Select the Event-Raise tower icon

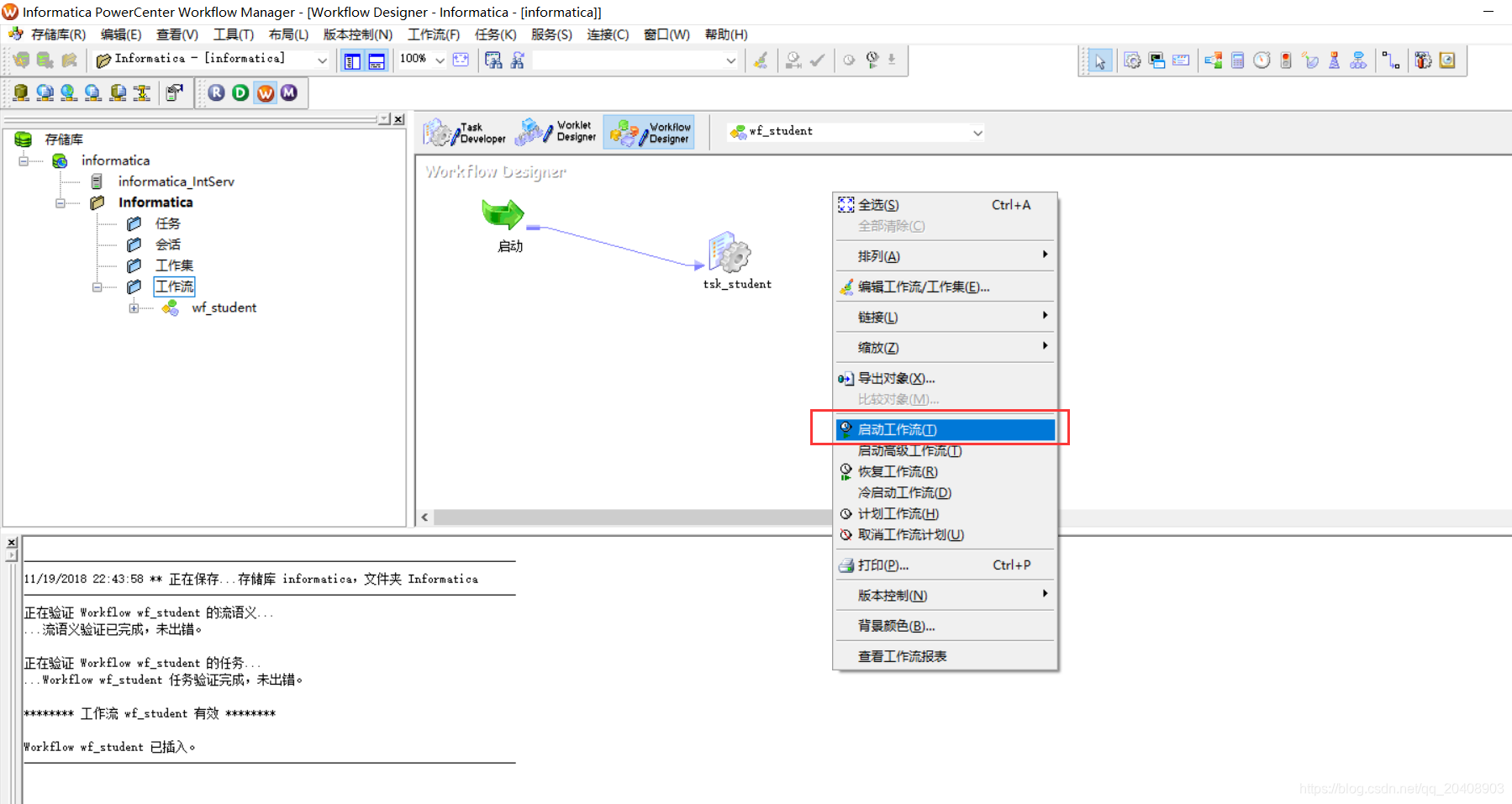click(1334, 60)
